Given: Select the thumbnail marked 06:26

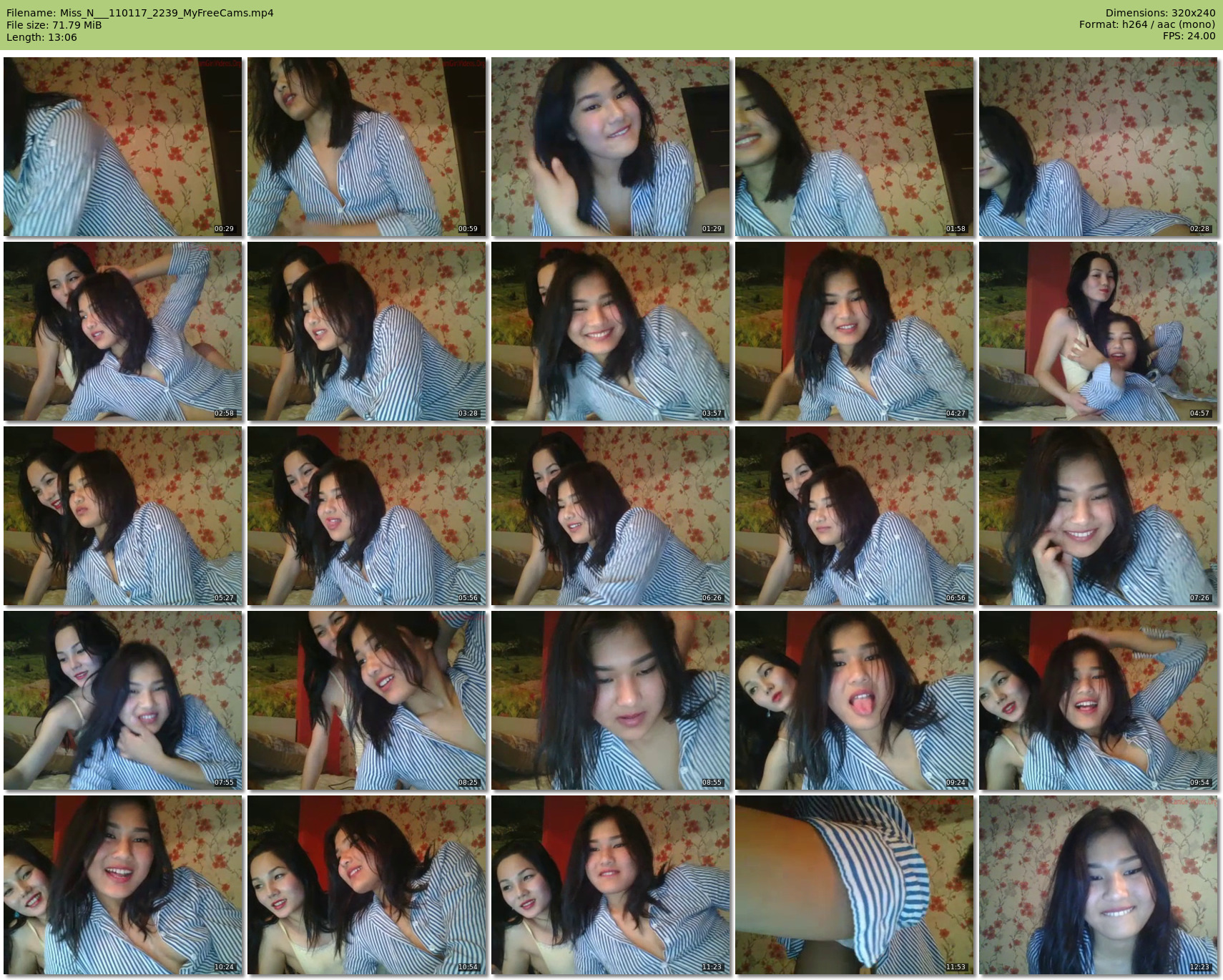Looking at the screenshot, I should point(611,516).
